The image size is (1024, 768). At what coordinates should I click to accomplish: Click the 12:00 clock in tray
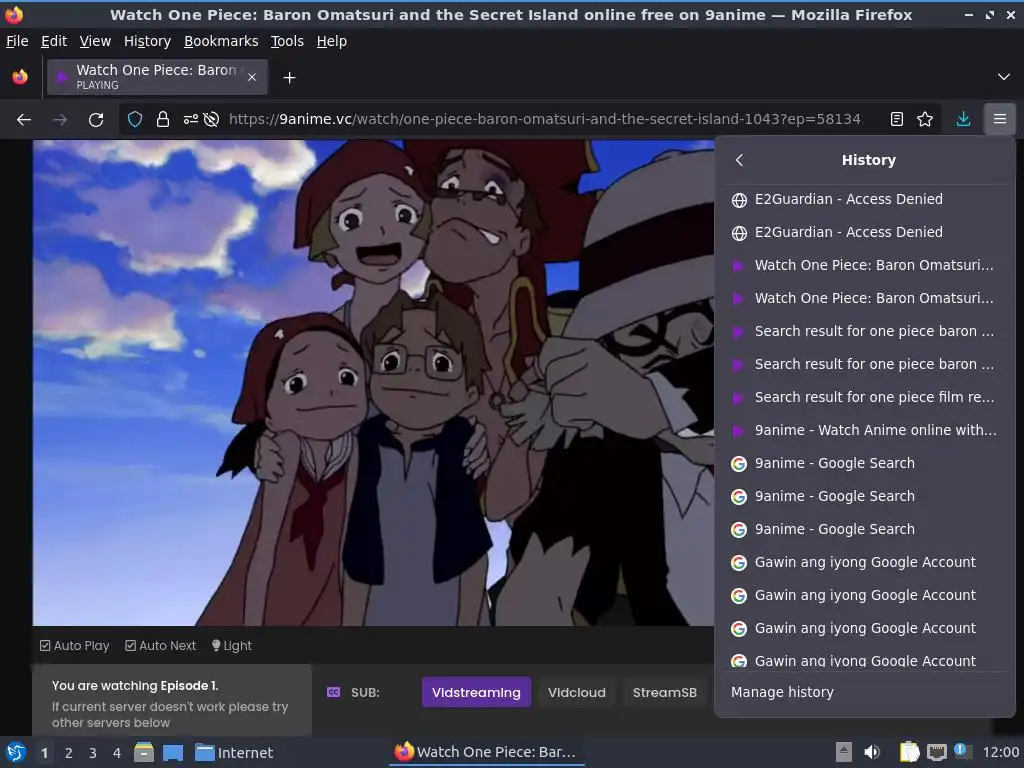[1000, 752]
